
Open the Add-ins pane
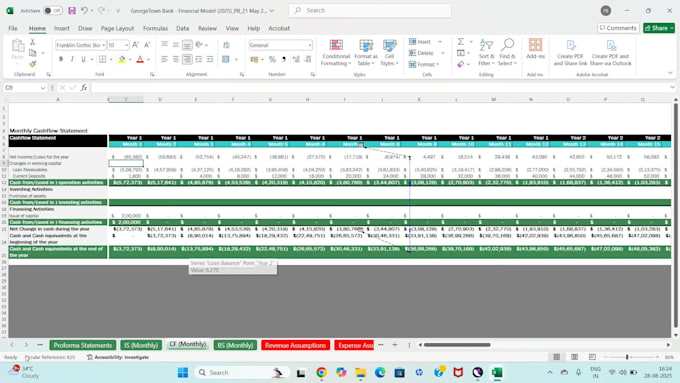pyautogui.click(x=535, y=49)
